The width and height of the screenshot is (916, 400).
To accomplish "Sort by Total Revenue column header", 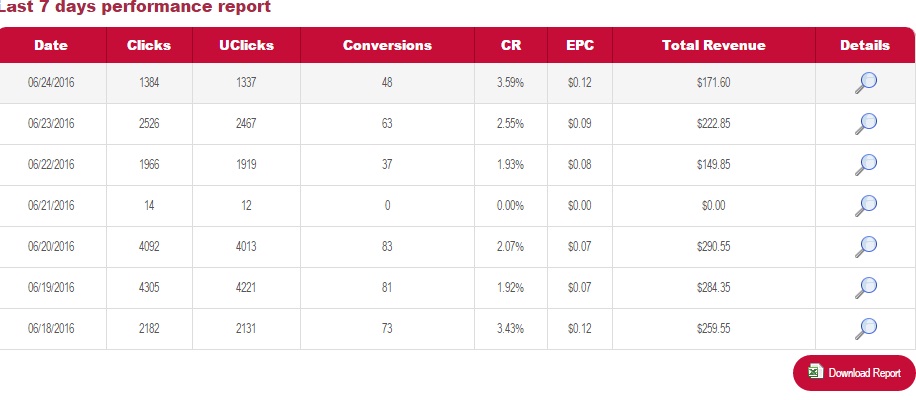I will point(713,45).
